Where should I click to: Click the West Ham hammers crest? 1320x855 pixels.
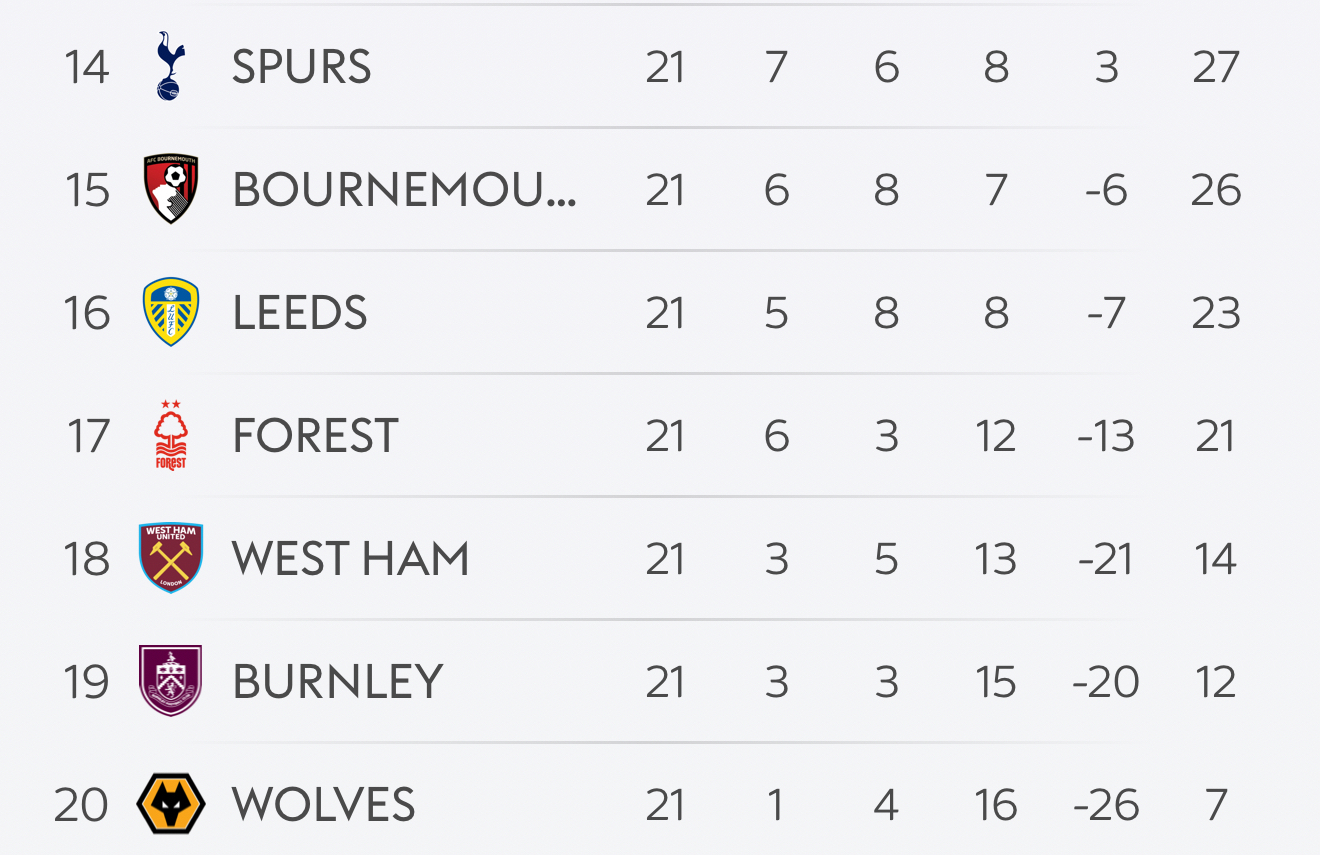(x=171, y=558)
